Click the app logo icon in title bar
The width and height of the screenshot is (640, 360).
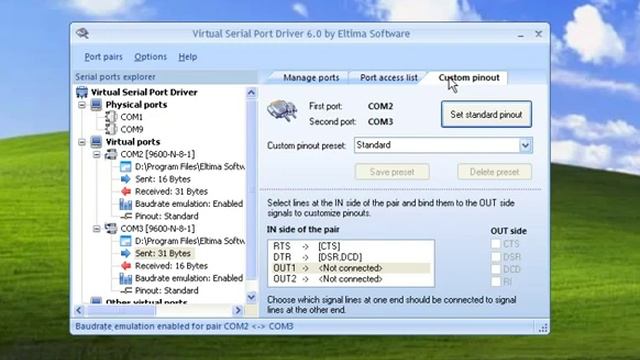[82, 33]
